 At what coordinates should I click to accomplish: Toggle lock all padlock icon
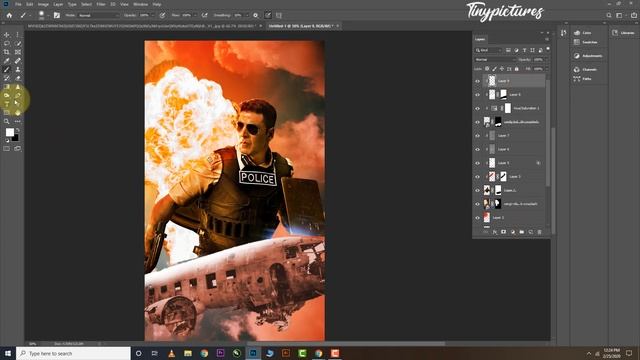(x=516, y=69)
